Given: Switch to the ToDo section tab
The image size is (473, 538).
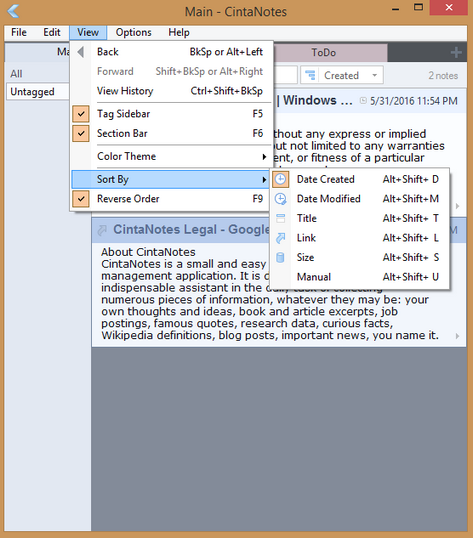Looking at the screenshot, I should click(331, 52).
